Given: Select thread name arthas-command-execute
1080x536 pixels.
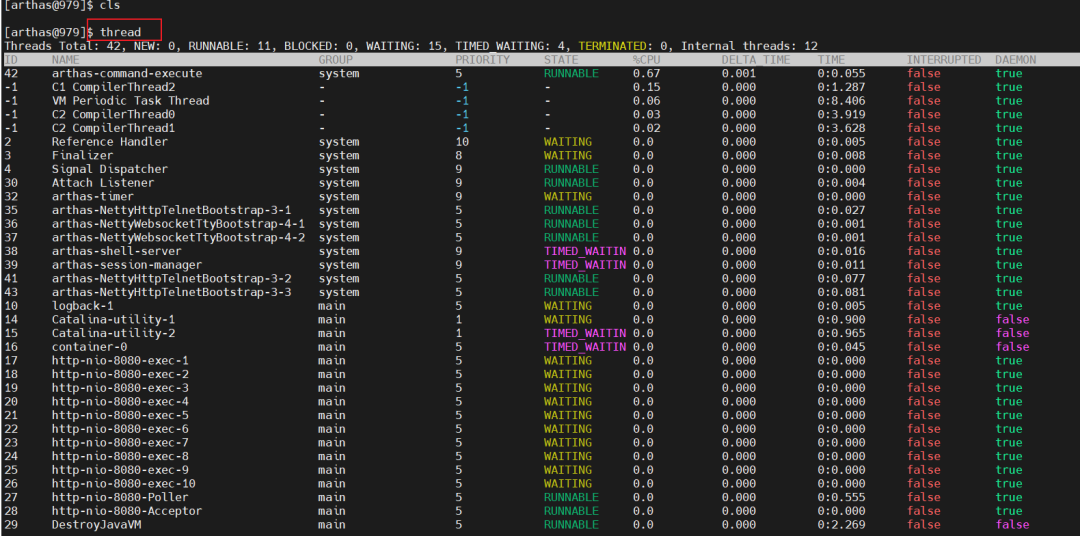Looking at the screenshot, I should click(127, 73).
